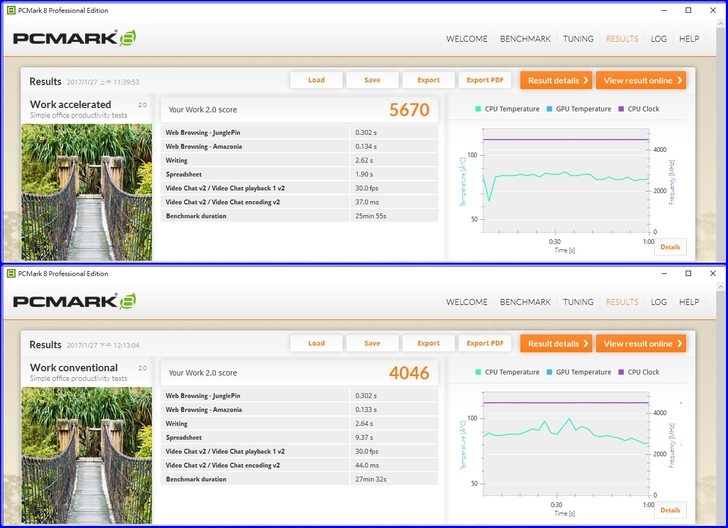Open LOG tab in Work conventional window
This screenshot has width=728, height=528.
[658, 302]
